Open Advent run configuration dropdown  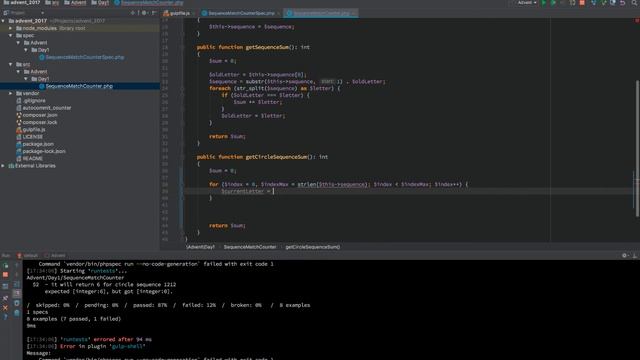(x=527, y=3)
